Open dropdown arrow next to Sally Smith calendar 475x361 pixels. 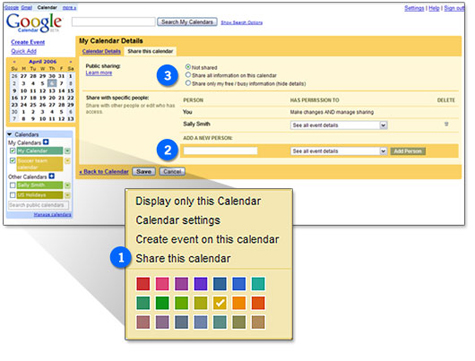click(67, 185)
